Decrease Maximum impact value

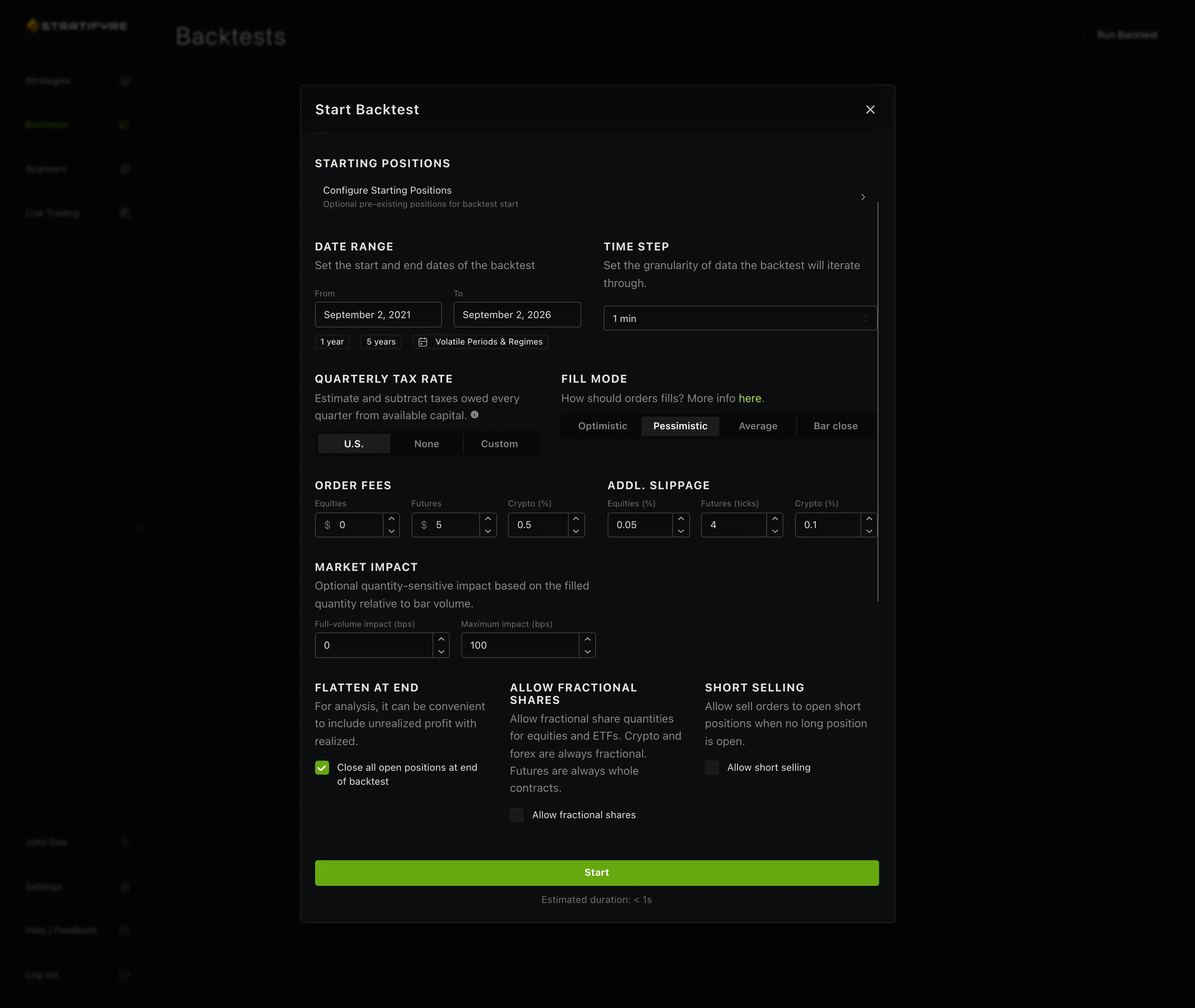[x=587, y=651]
